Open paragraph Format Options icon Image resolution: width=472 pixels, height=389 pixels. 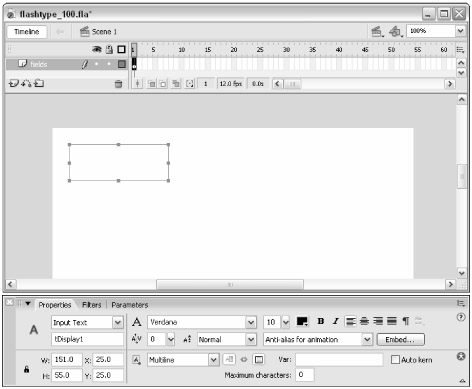point(406,321)
